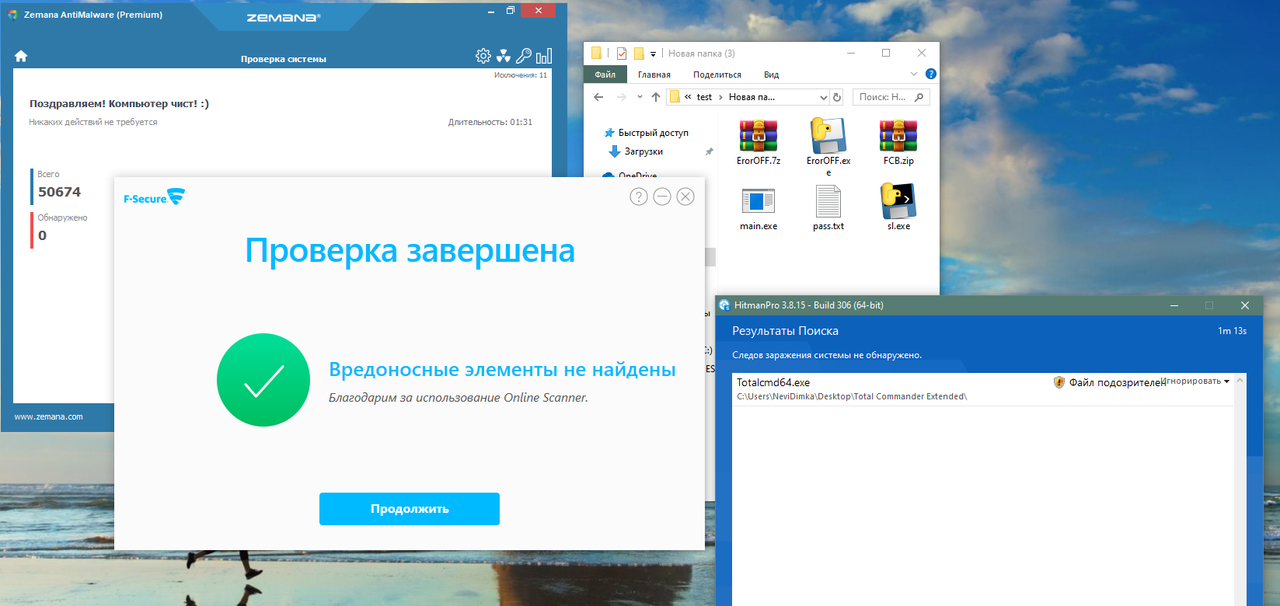
Task: Refresh the Explorer folder view
Action: 836,97
